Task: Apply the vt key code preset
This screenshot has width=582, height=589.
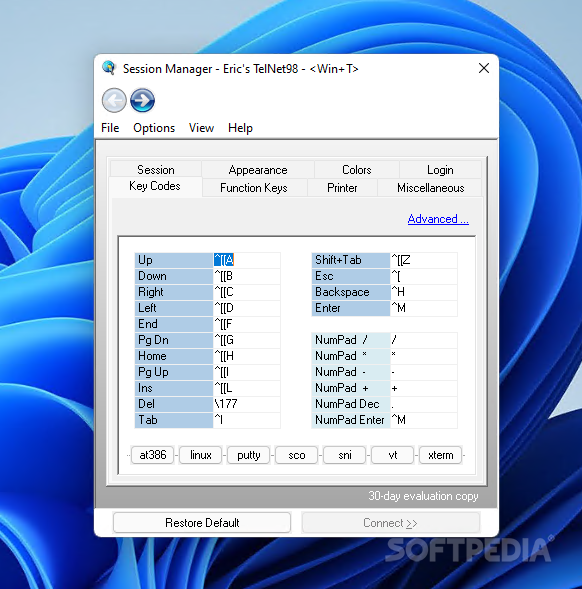Action: (393, 455)
